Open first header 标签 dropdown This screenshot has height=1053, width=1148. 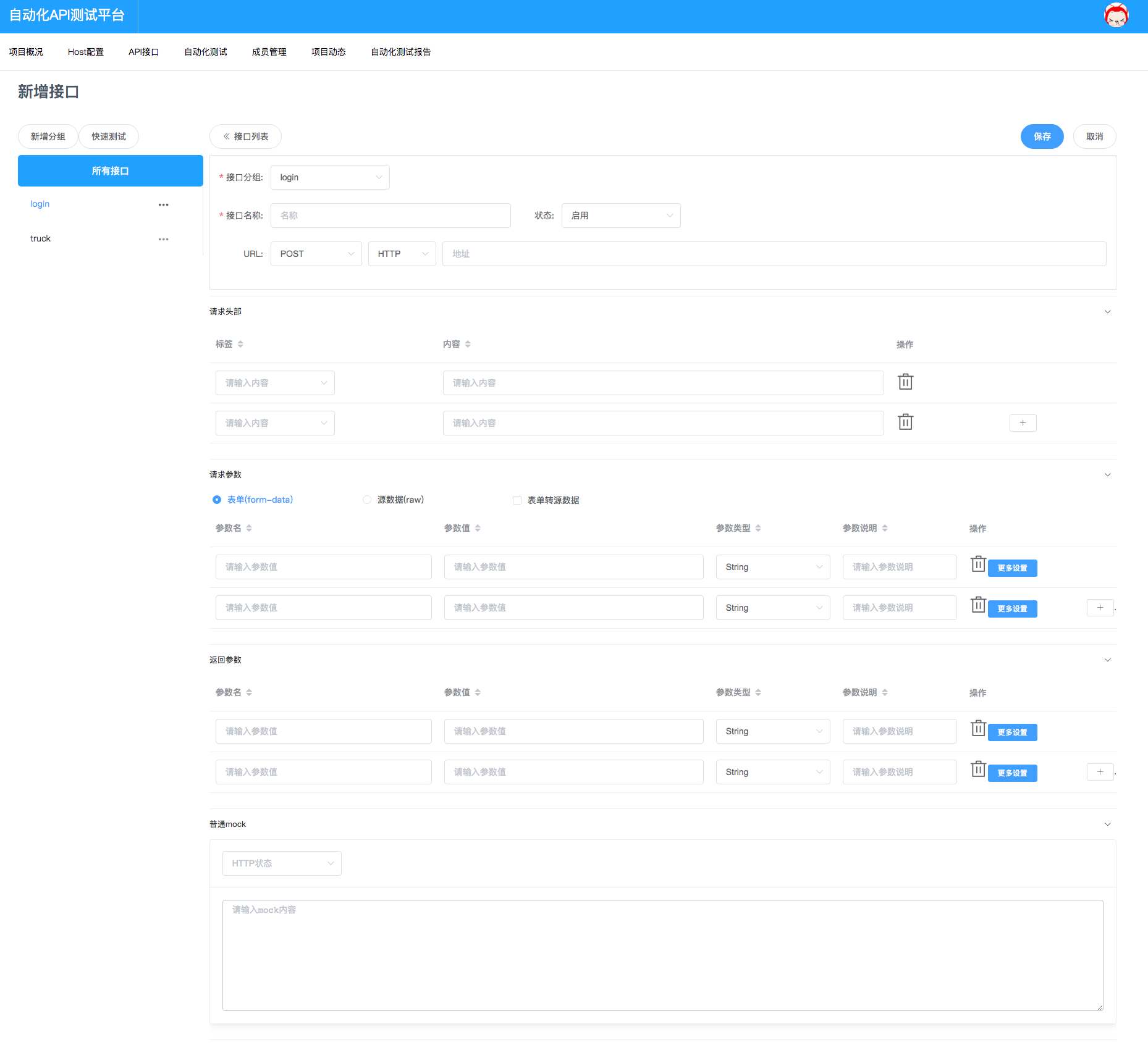click(275, 383)
